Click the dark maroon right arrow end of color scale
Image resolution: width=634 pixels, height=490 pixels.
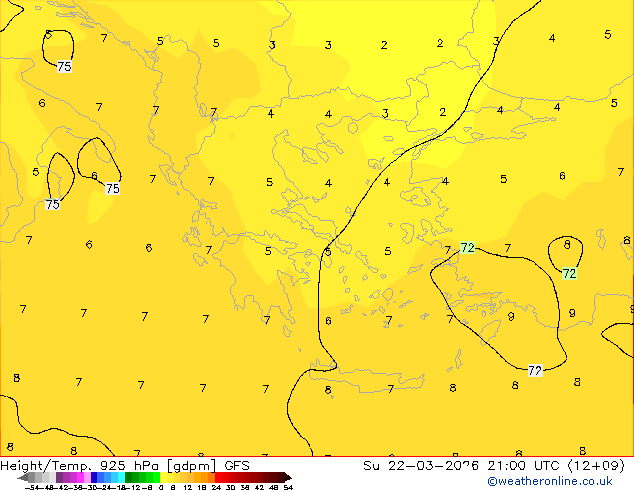pyautogui.click(x=288, y=477)
